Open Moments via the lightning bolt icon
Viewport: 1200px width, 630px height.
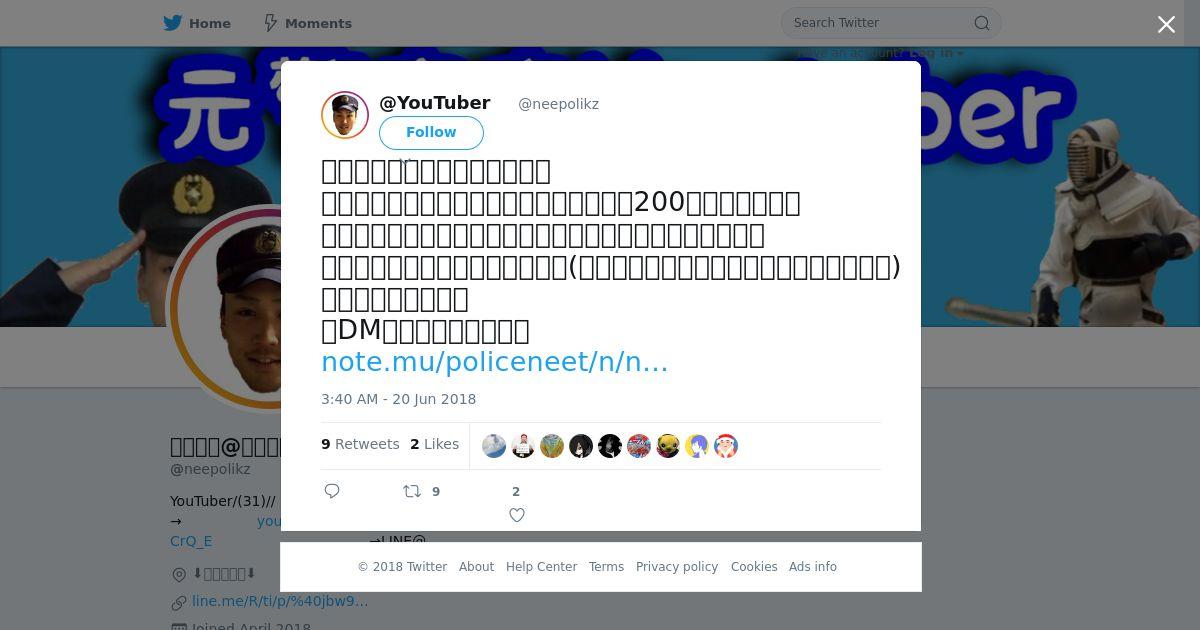pyautogui.click(x=270, y=23)
